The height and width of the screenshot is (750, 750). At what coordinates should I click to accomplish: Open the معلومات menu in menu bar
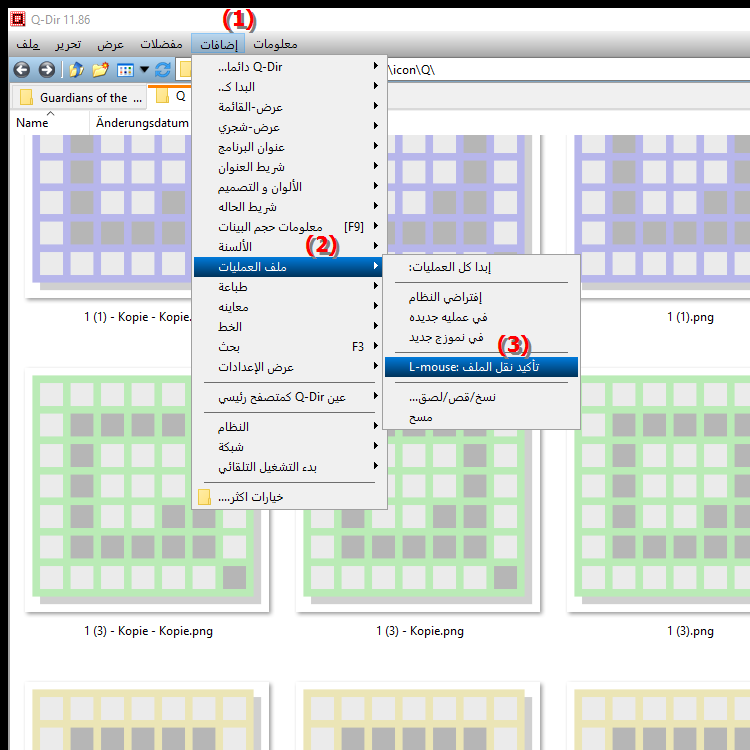275,44
